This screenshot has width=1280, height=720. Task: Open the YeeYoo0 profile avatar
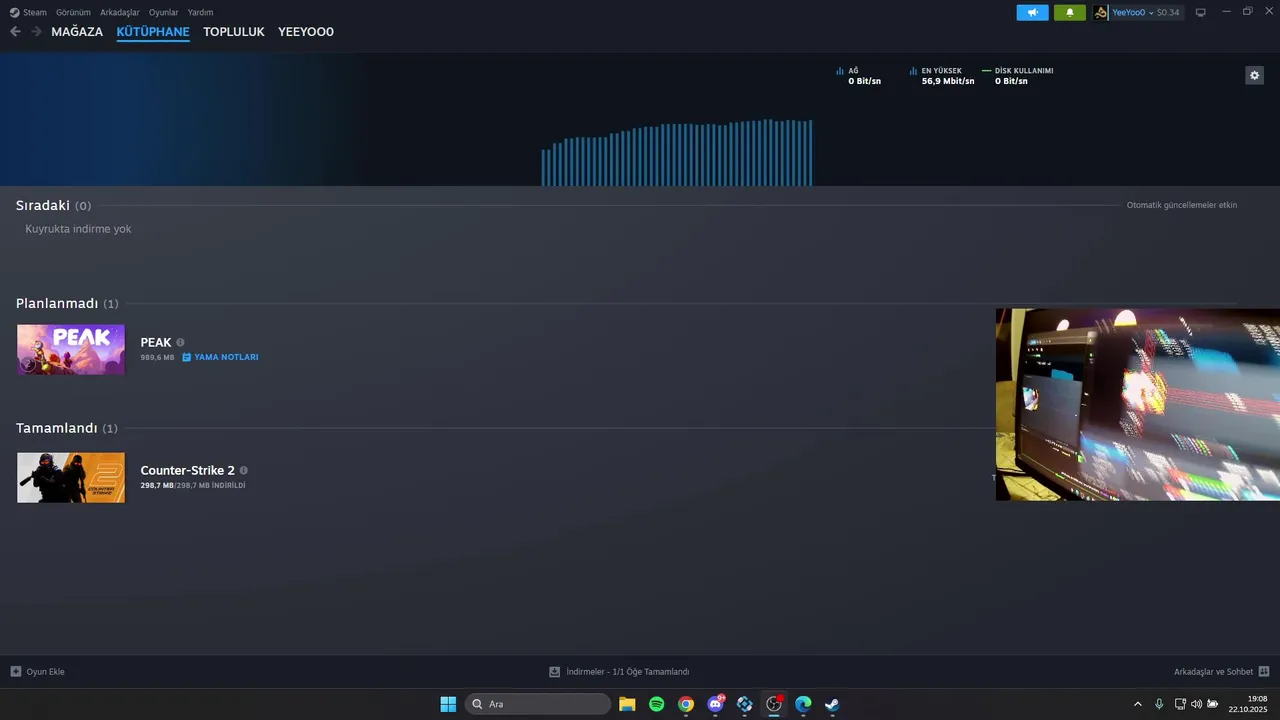pyautogui.click(x=1101, y=12)
